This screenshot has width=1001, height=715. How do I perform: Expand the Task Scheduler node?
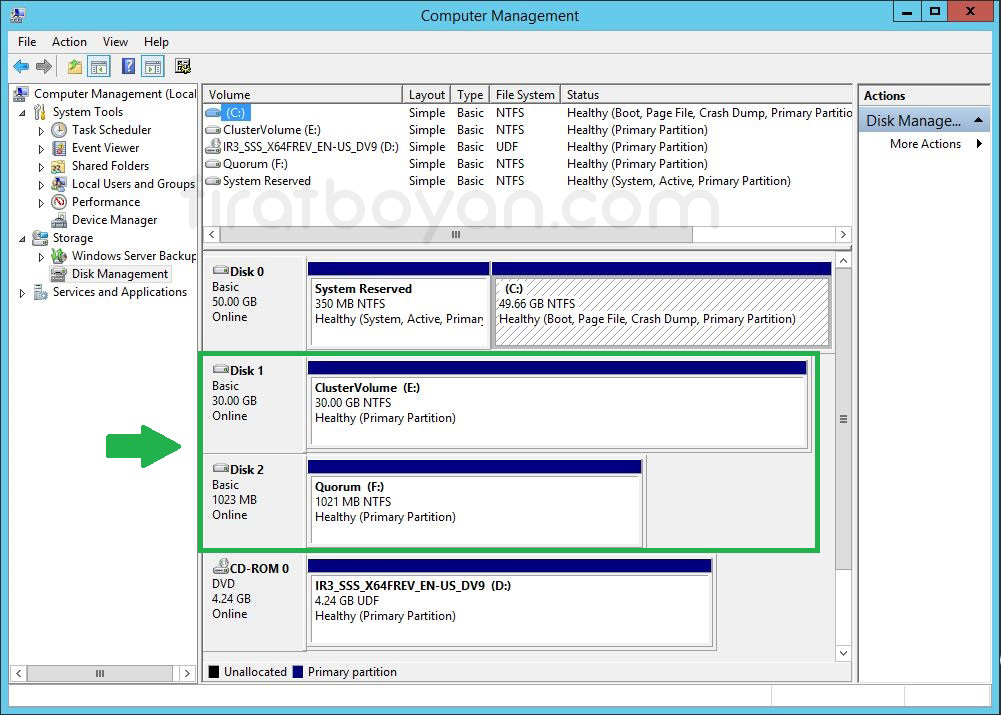point(41,131)
